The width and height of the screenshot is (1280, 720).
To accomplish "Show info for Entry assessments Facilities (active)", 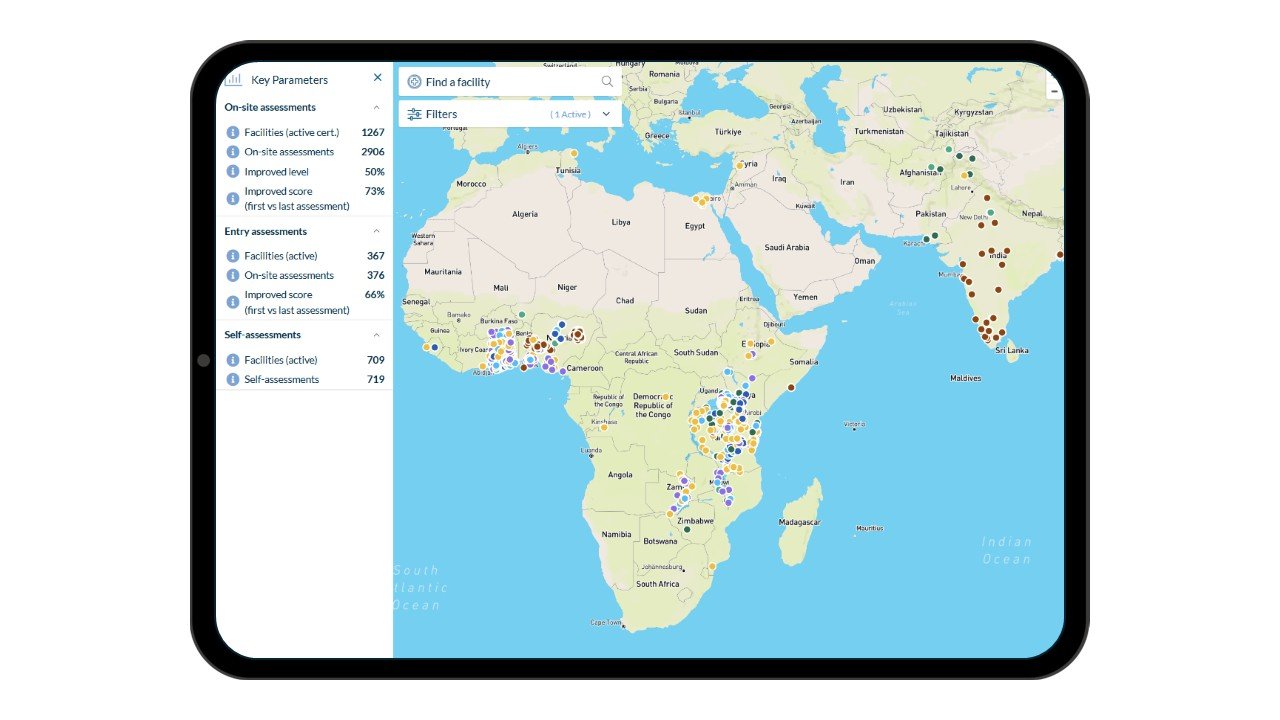I will (x=233, y=256).
